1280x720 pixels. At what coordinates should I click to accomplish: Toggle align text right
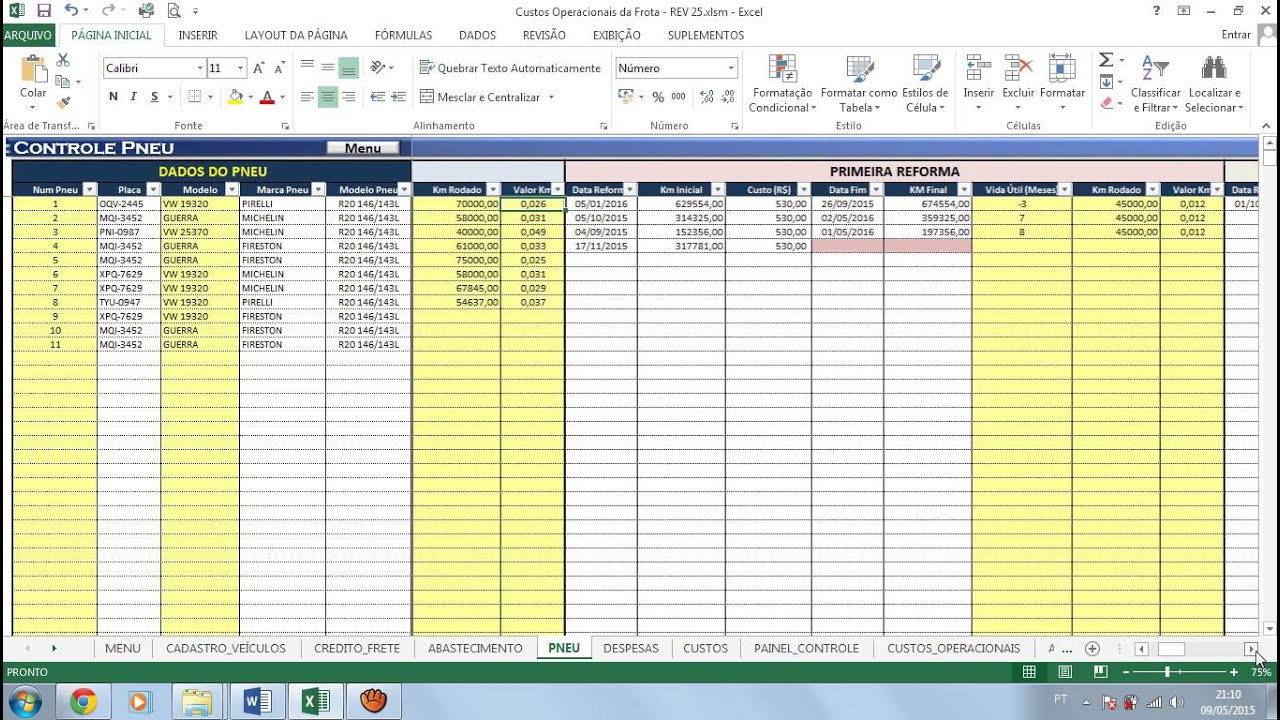click(x=348, y=97)
